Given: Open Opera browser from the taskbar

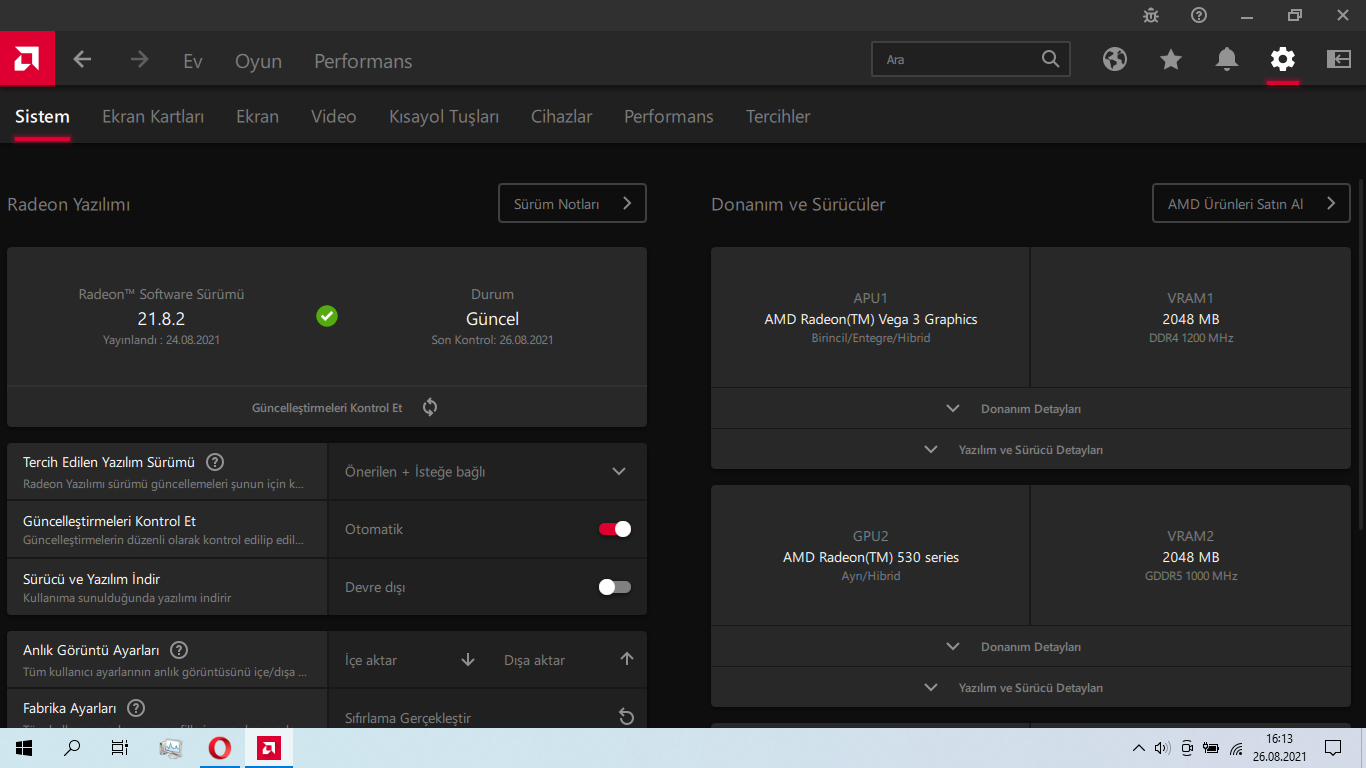Looking at the screenshot, I should tap(220, 748).
